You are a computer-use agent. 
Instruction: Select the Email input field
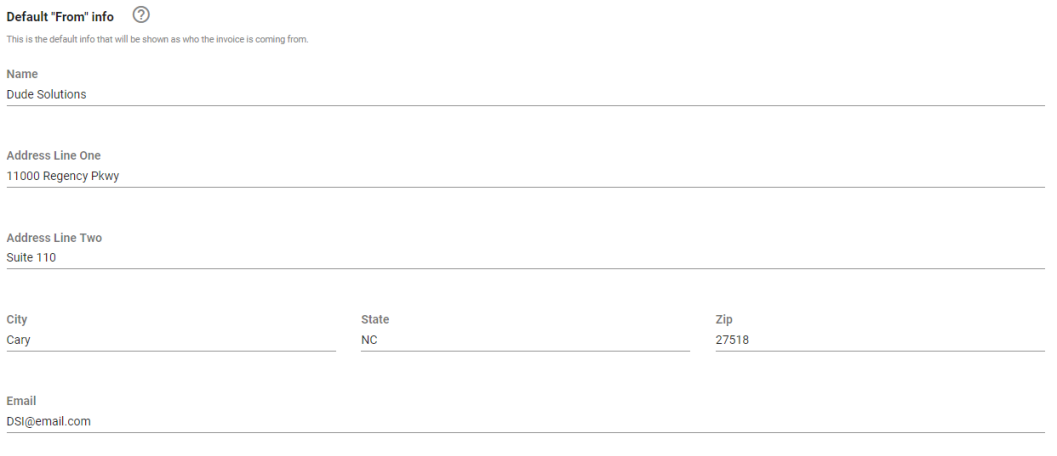525,422
